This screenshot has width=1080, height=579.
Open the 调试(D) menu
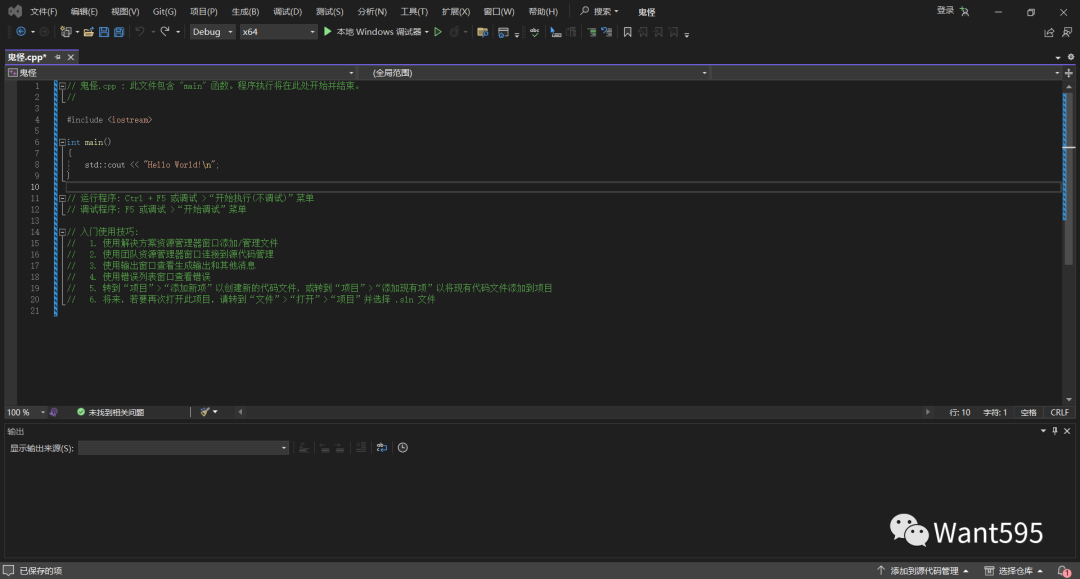[x=288, y=11]
